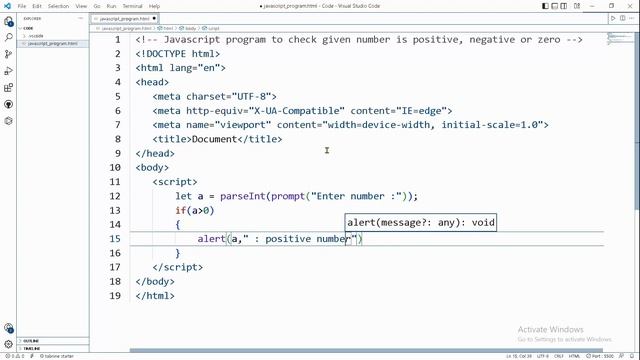
Task: Open the Extensions view
Action: click(x=8, y=88)
